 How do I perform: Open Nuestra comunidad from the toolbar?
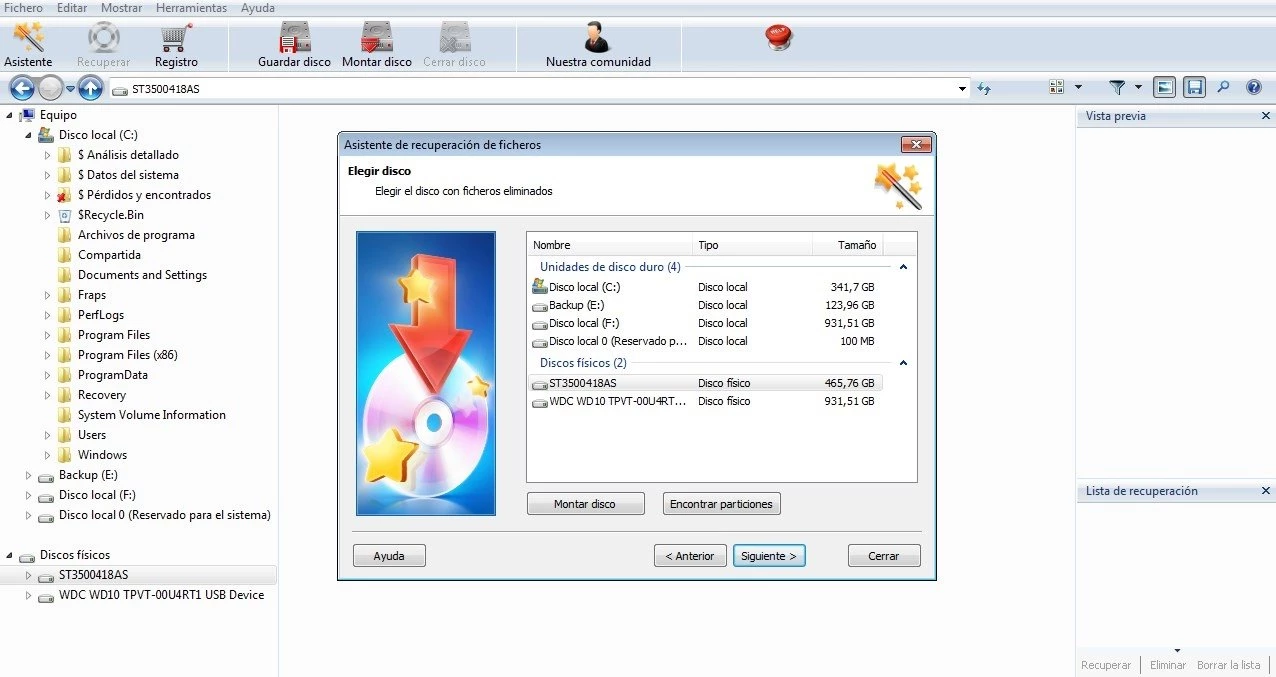pyautogui.click(x=597, y=38)
